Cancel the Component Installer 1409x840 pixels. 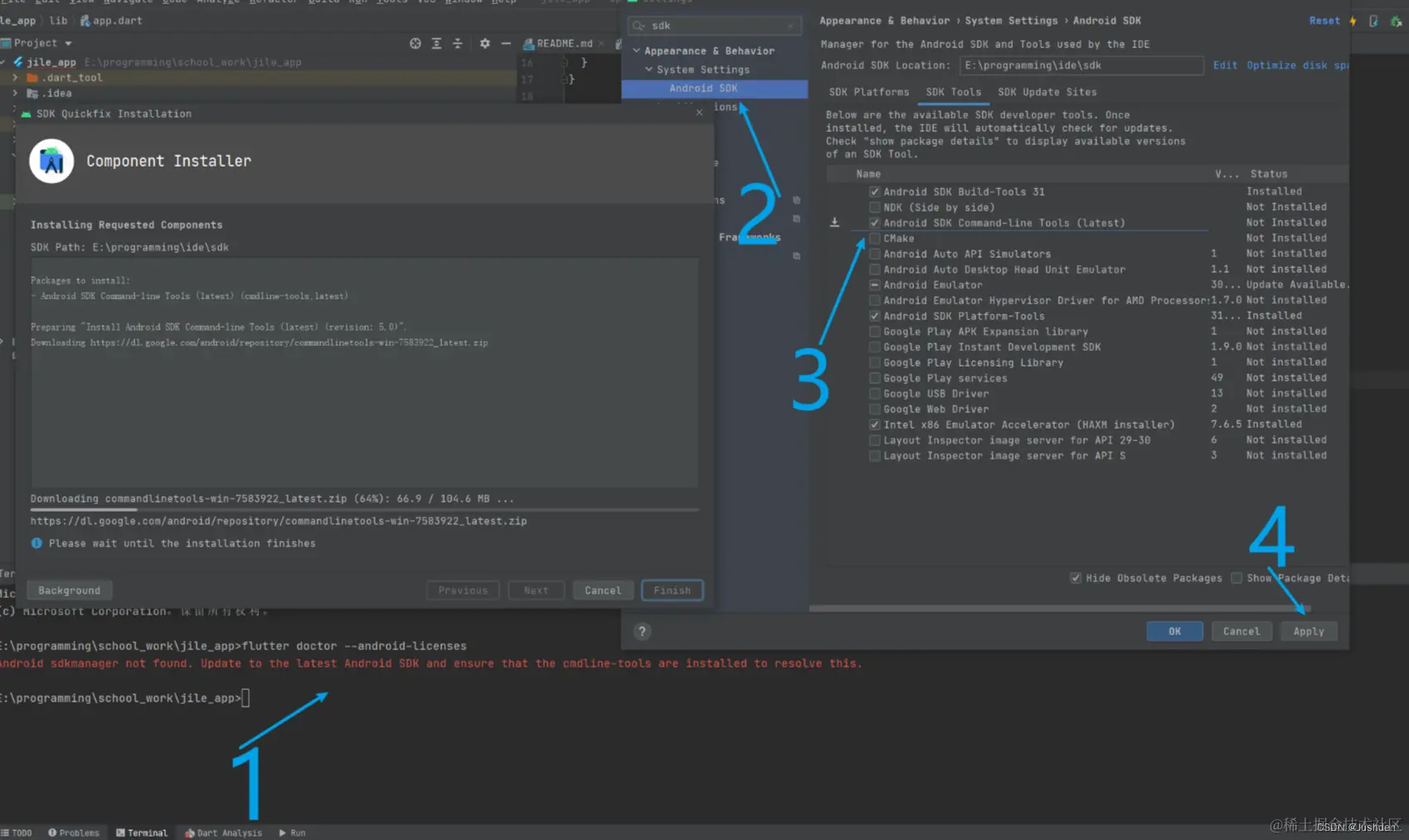click(603, 590)
